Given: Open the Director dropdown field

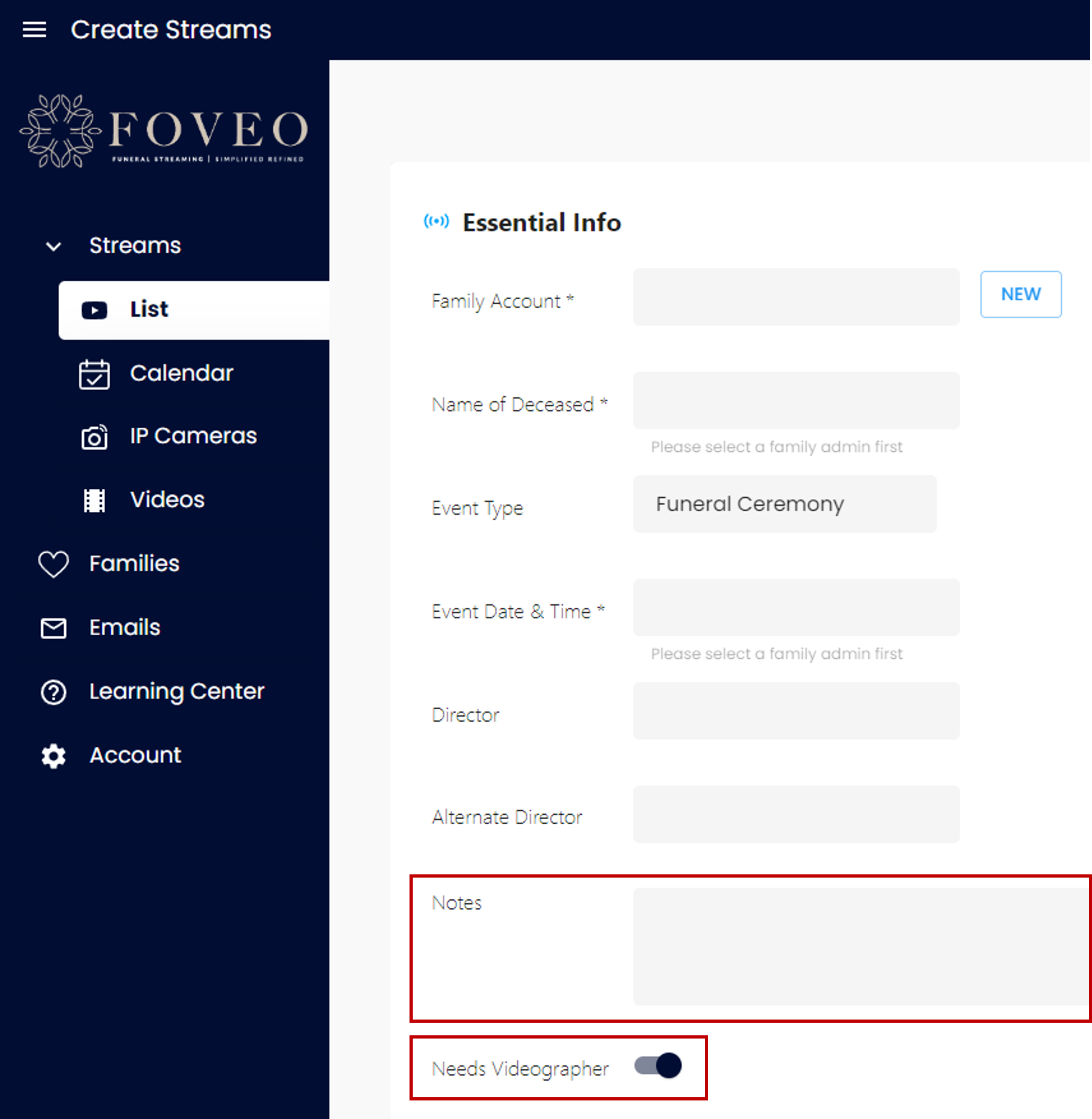Looking at the screenshot, I should pyautogui.click(x=796, y=711).
